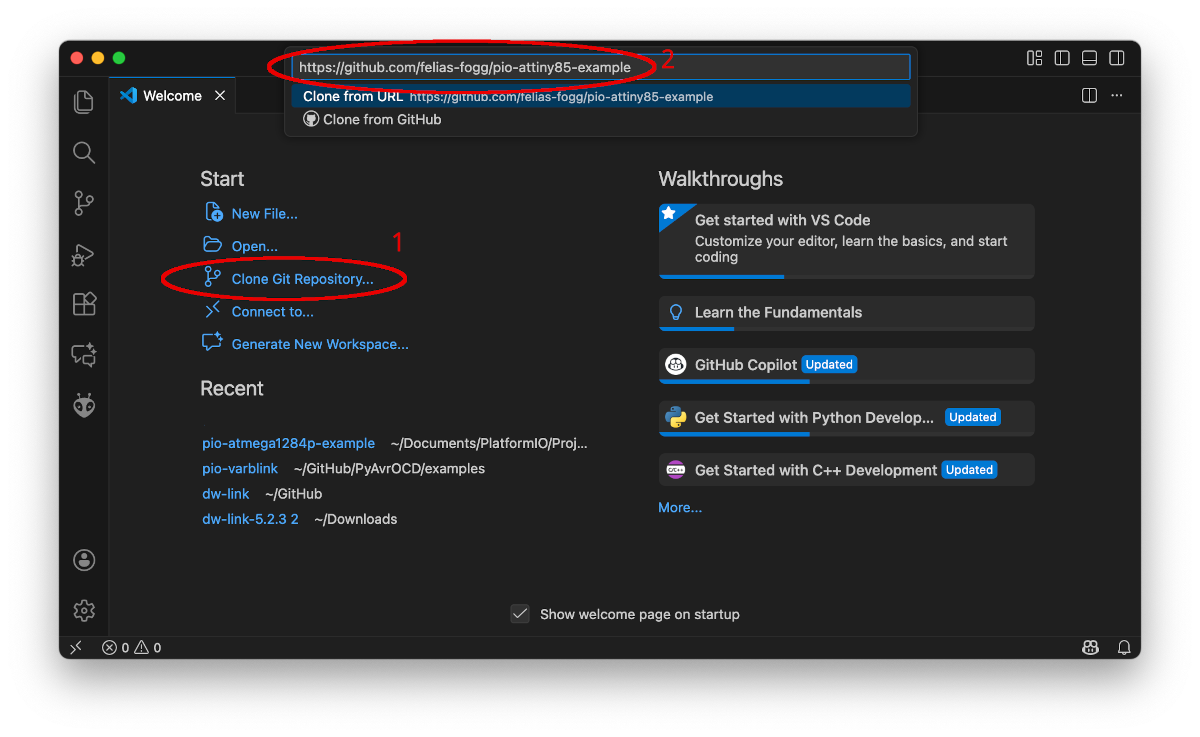Screen dimensions: 1200x737
Task: Toggle the Panel layout icon
Action: pyautogui.click(x=1090, y=58)
